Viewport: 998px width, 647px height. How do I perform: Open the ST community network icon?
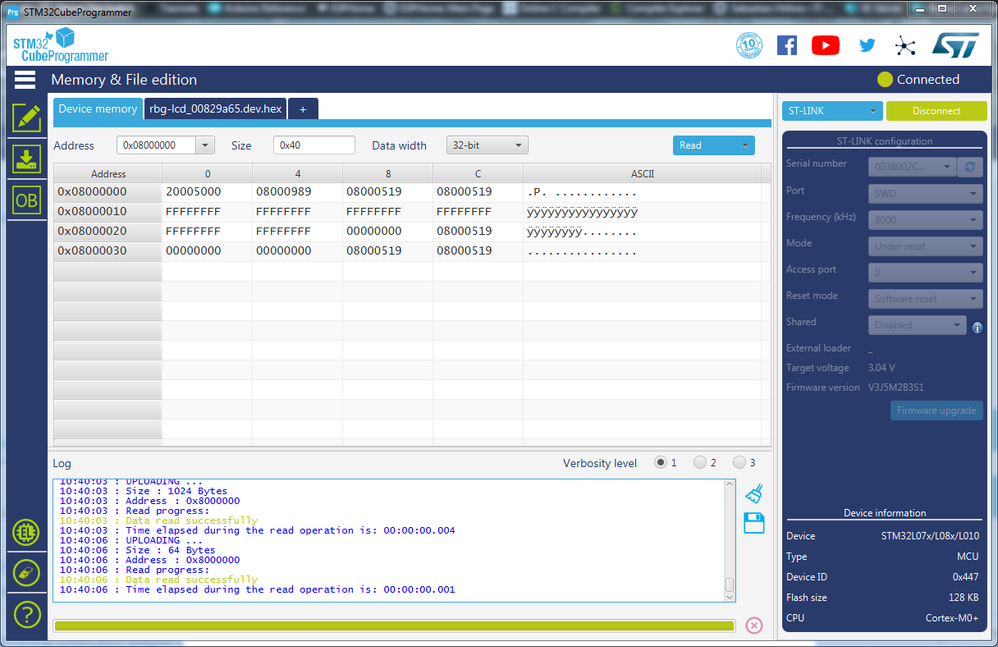click(904, 45)
